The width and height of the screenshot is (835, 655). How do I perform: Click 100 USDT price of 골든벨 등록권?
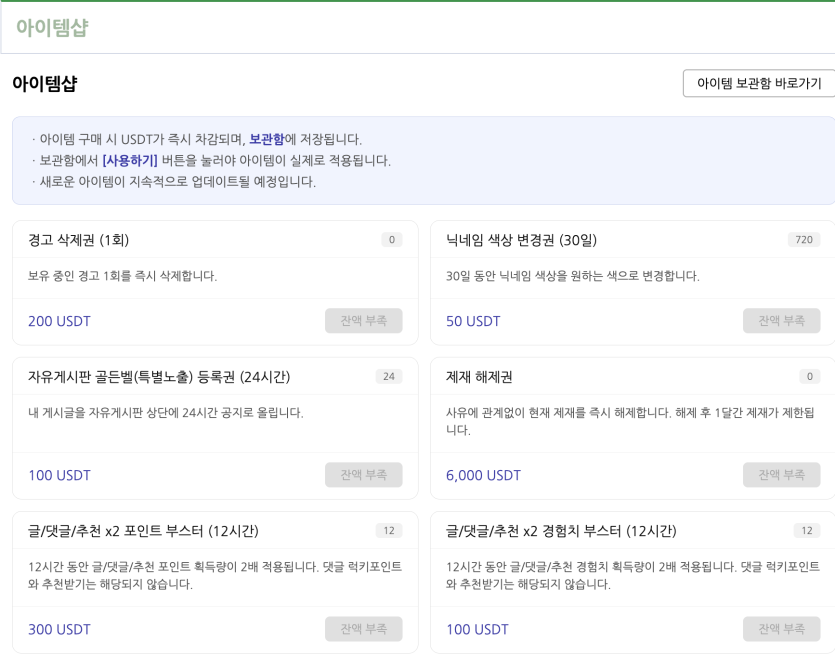59,475
